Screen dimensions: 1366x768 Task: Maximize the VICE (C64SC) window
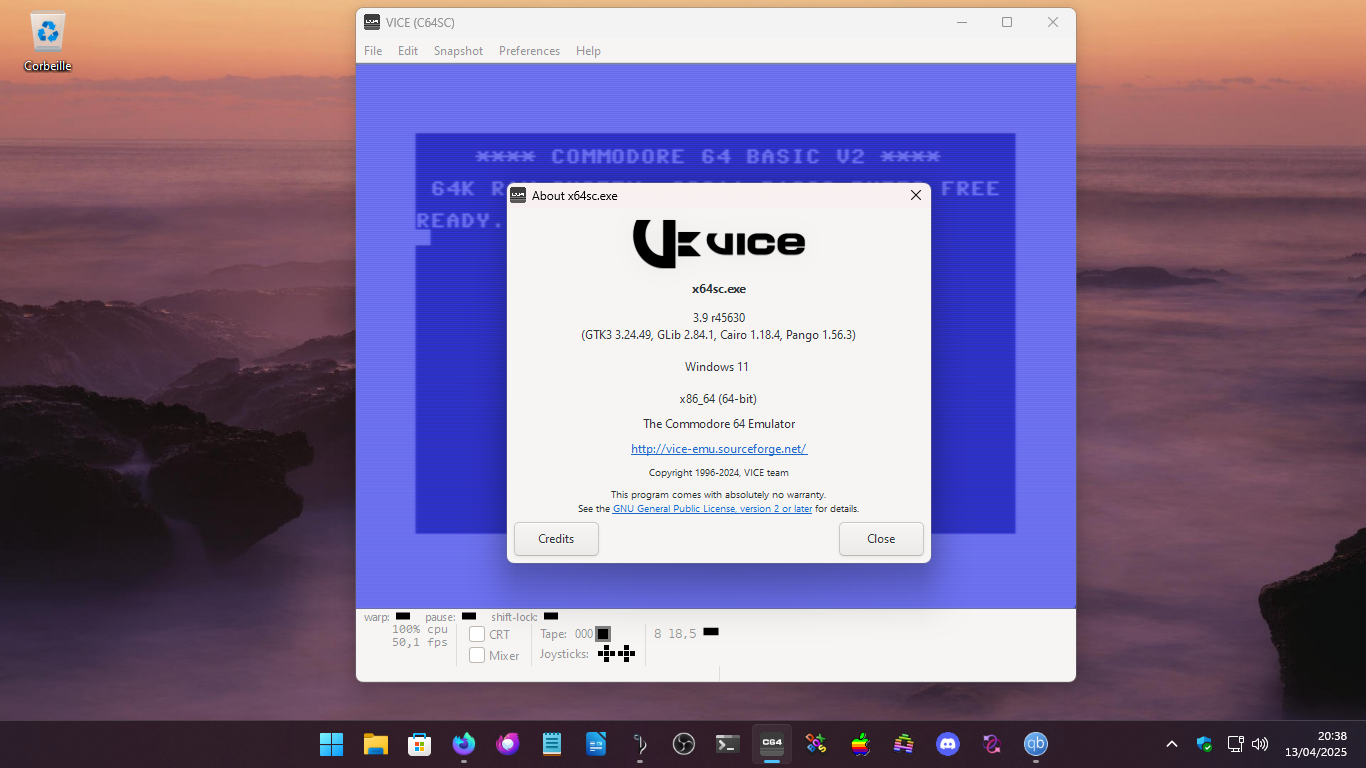(1007, 22)
